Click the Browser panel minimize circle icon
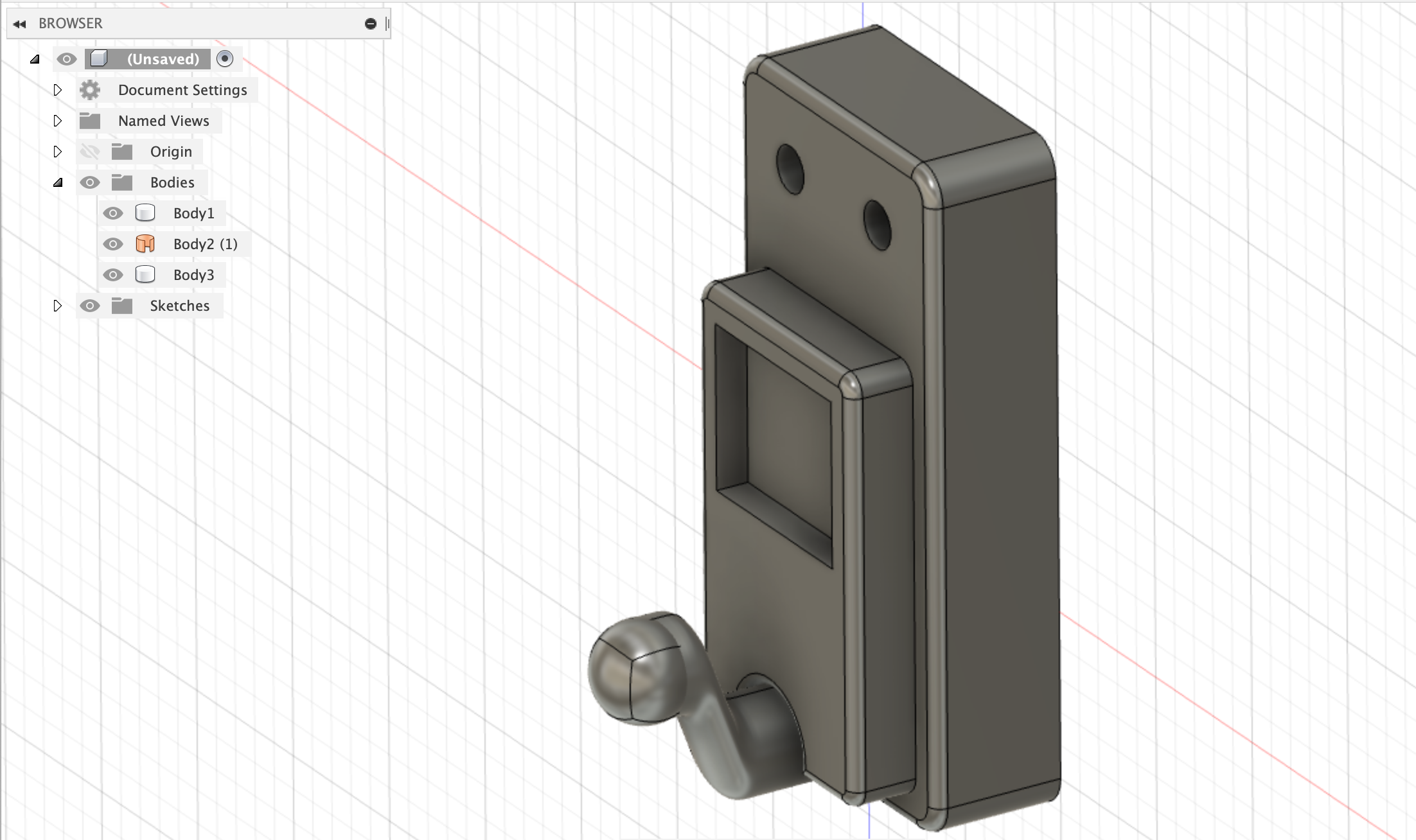Image resolution: width=1416 pixels, height=840 pixels. click(x=370, y=24)
